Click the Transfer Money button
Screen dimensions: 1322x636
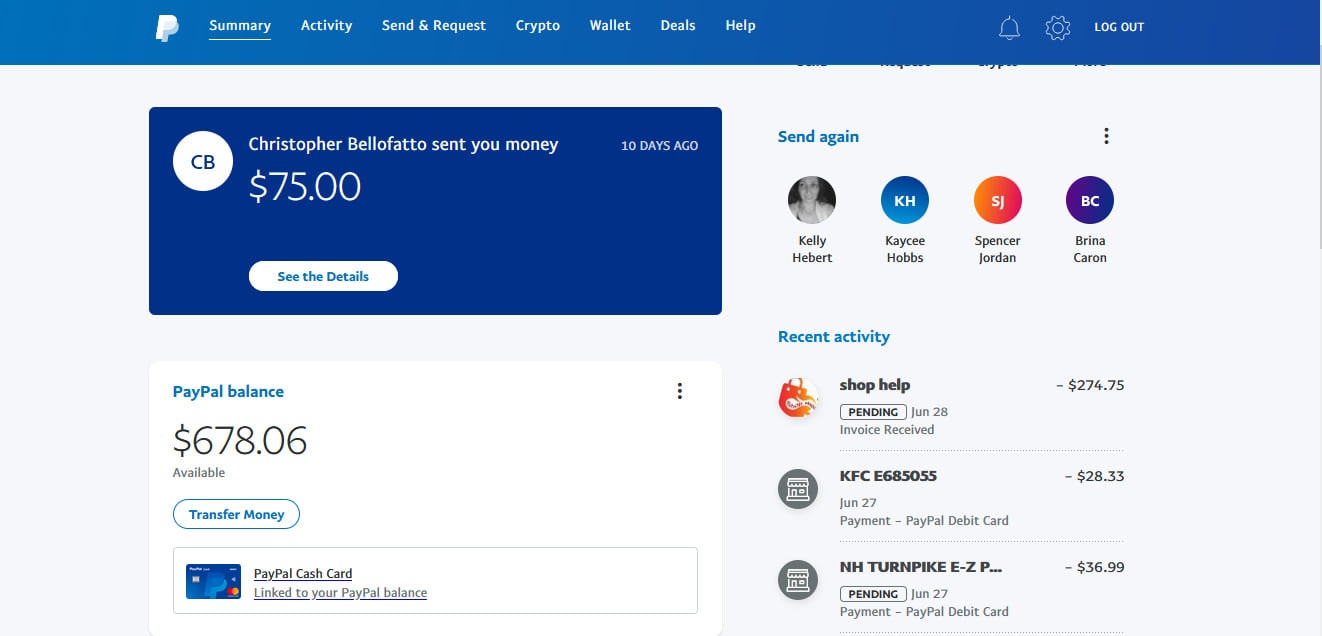pos(237,514)
